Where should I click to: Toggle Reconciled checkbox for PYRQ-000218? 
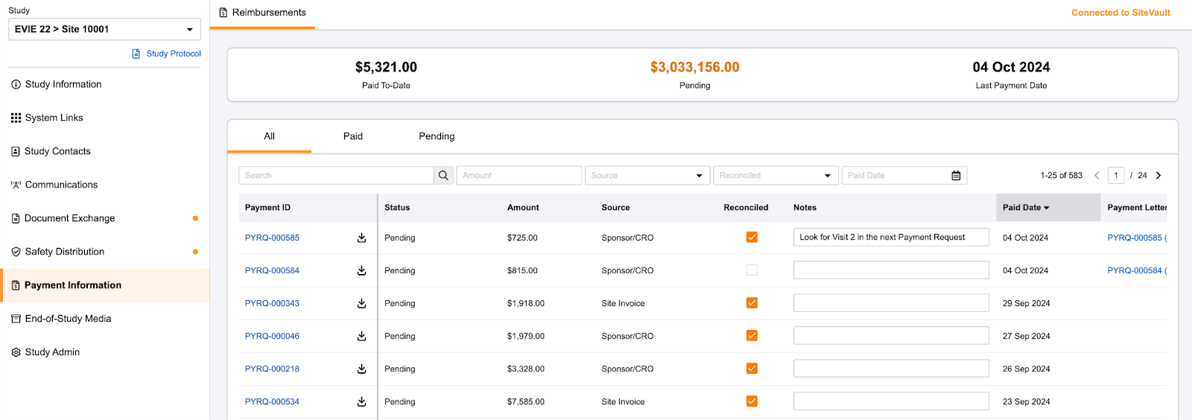pyautogui.click(x=752, y=369)
